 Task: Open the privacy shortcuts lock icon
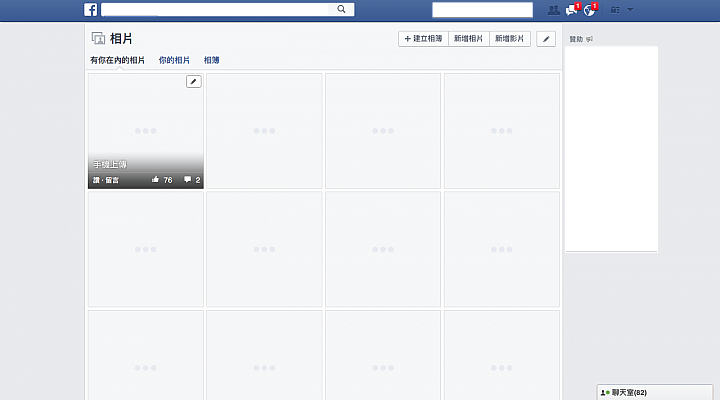point(615,10)
